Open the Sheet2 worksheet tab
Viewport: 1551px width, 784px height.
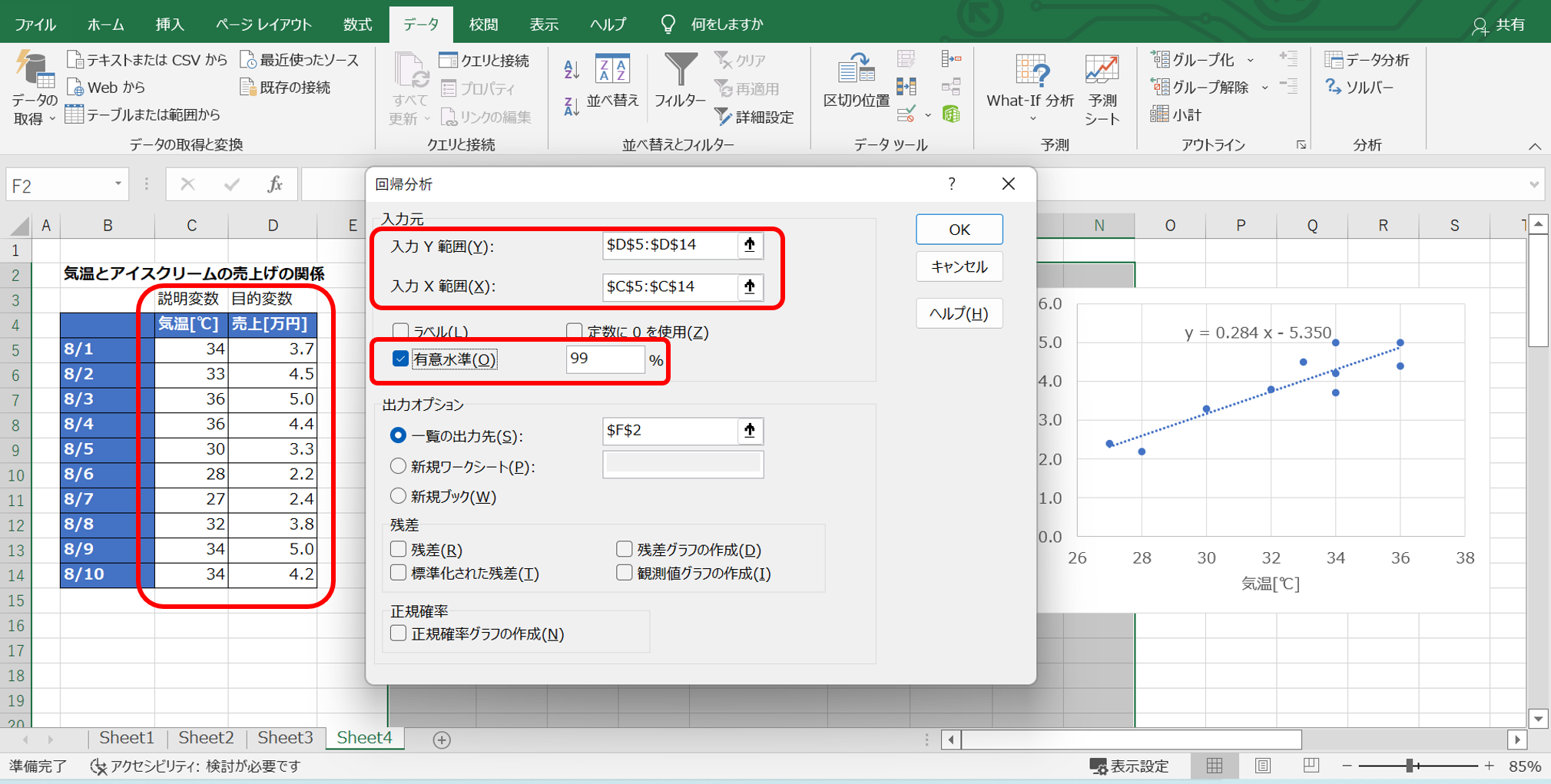click(x=206, y=738)
